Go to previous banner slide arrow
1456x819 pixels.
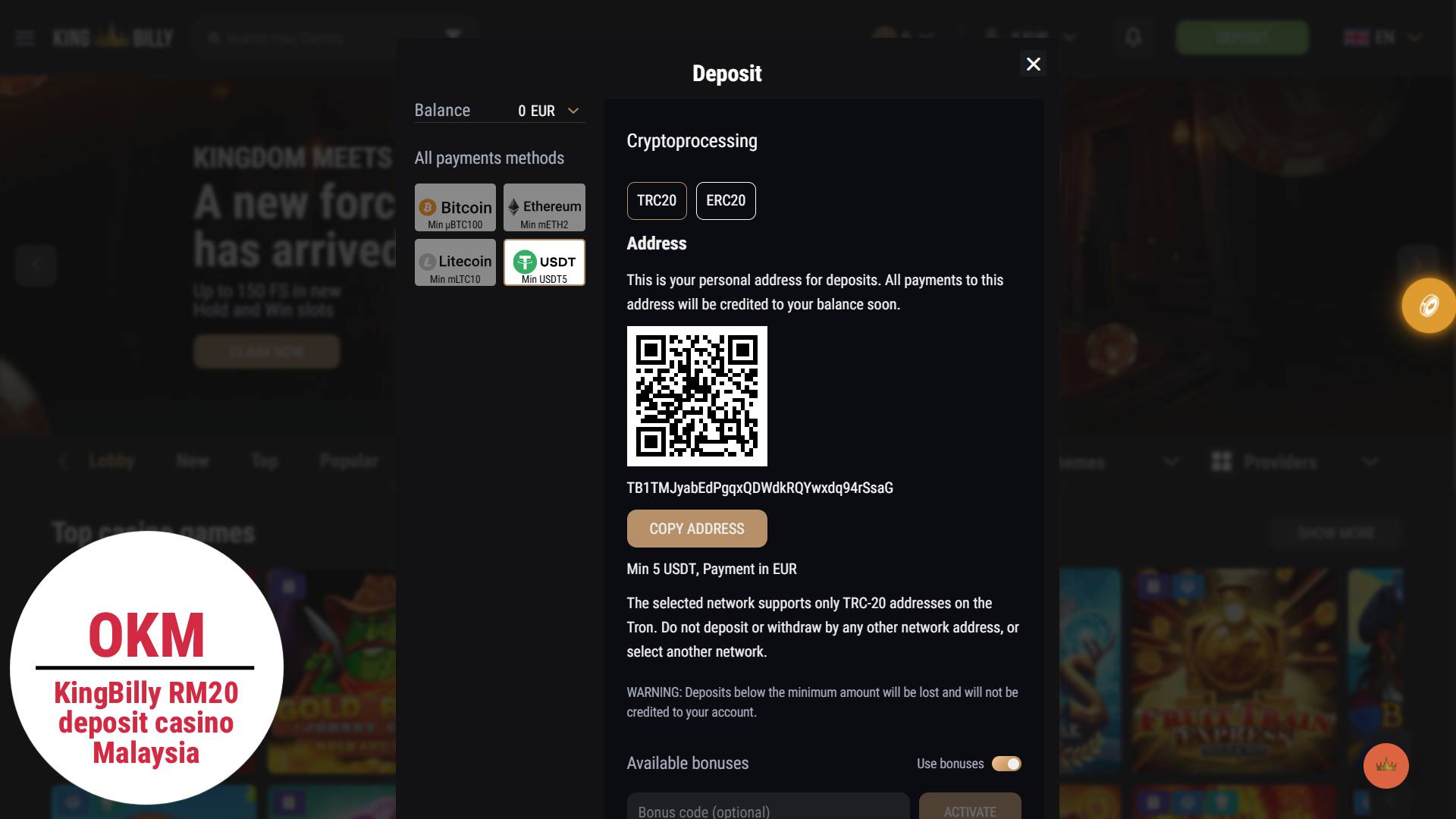[36, 265]
